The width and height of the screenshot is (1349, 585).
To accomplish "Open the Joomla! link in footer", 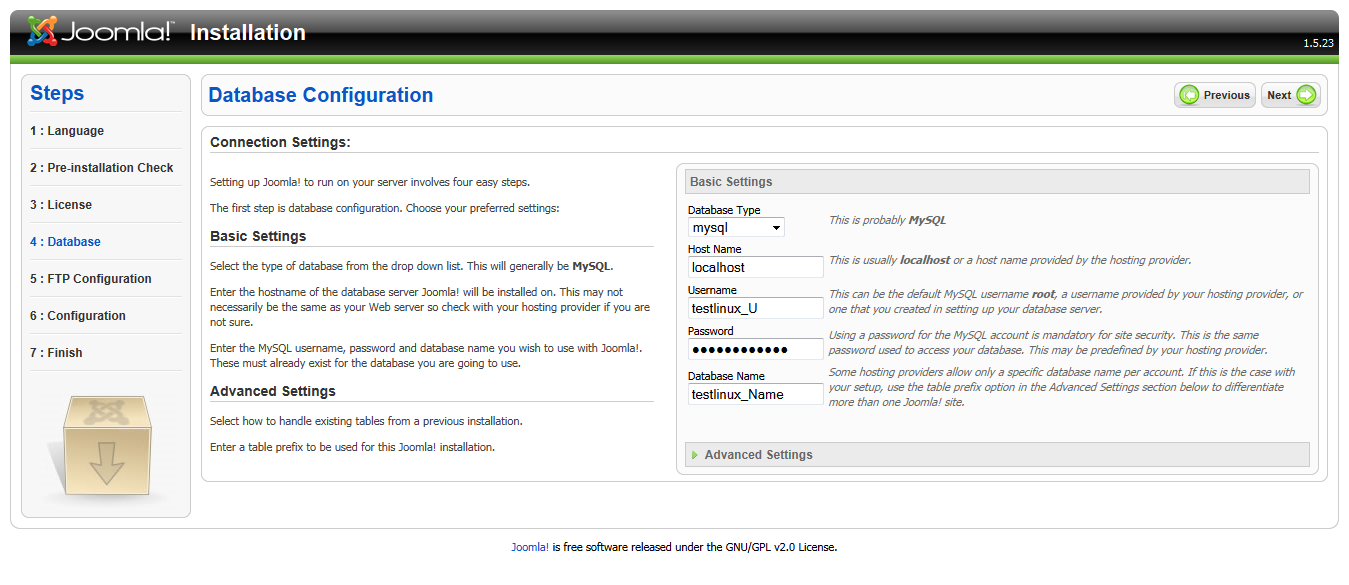I will [x=530, y=547].
